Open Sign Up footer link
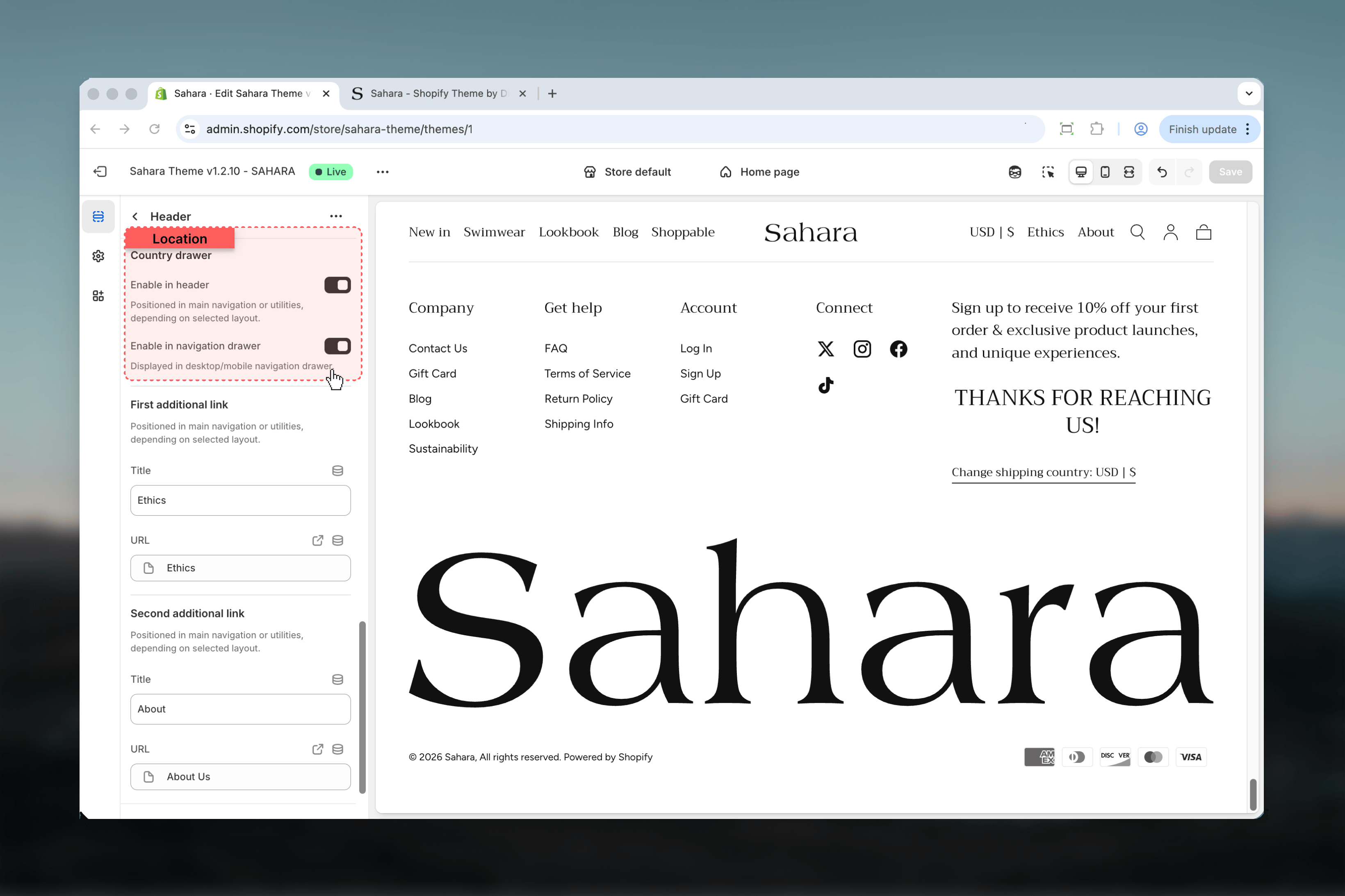This screenshot has width=1345, height=896. coord(700,374)
